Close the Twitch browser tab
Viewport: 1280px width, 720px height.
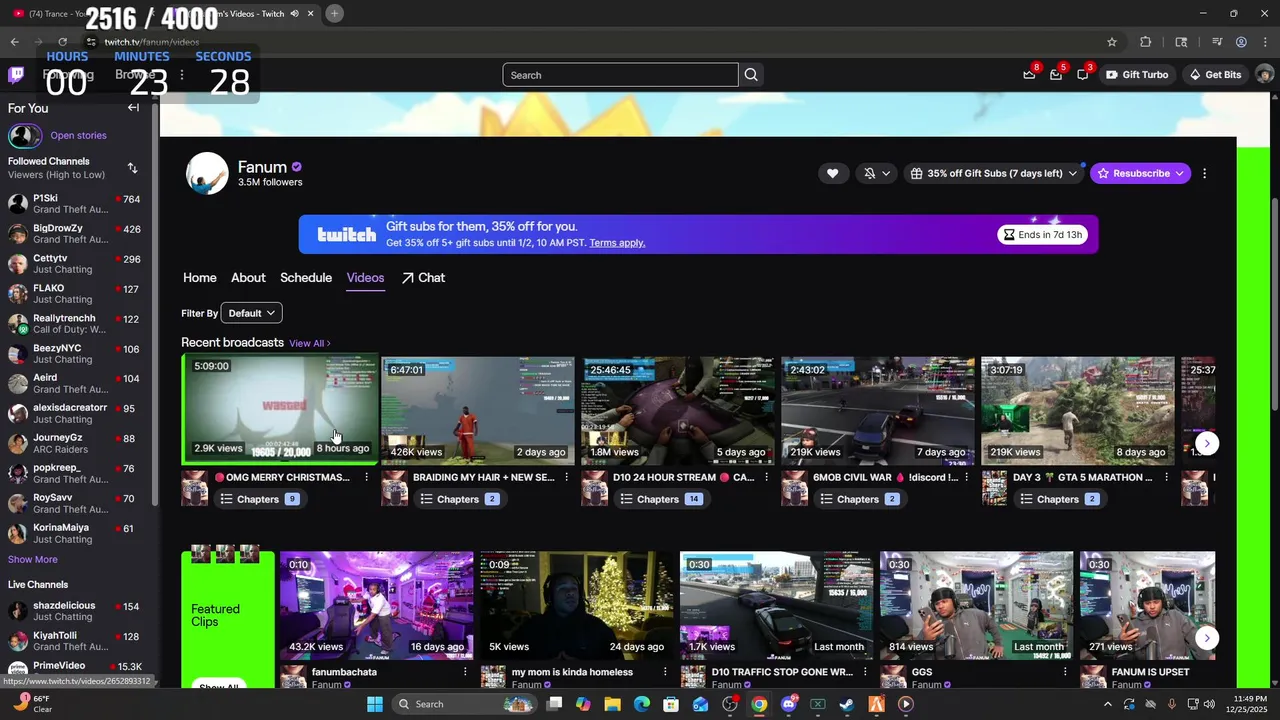310,13
